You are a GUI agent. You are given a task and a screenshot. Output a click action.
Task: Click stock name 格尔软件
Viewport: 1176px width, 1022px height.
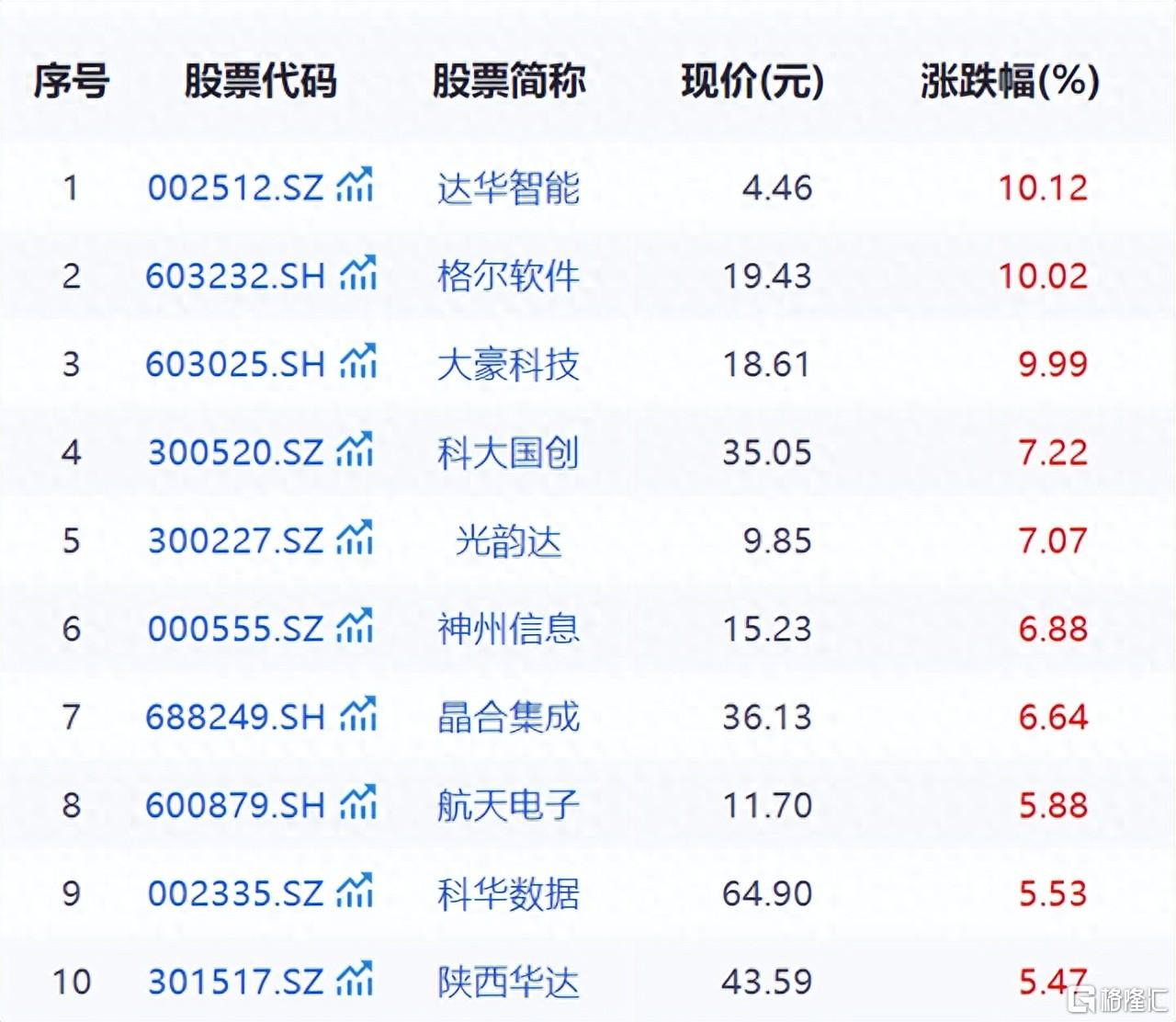pyautogui.click(x=508, y=277)
